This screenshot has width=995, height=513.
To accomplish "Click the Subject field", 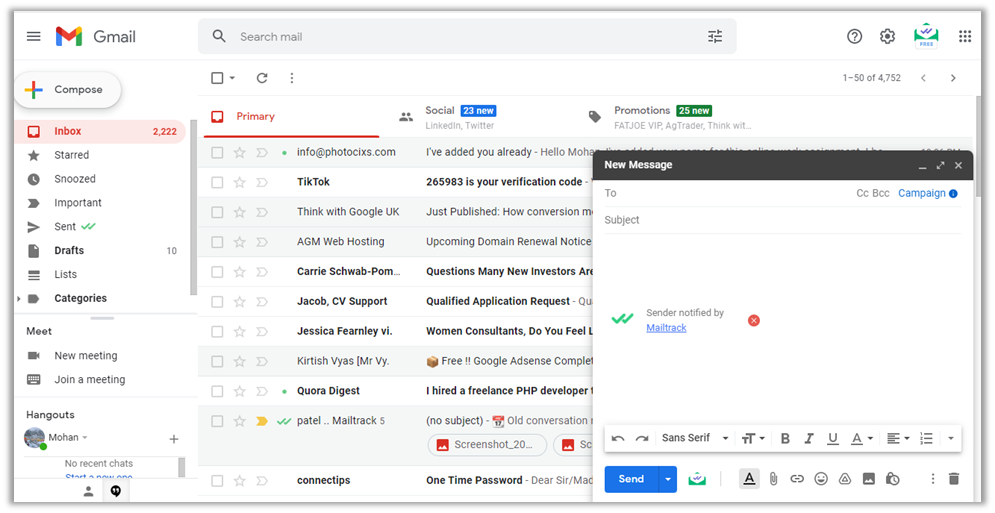I will [782, 220].
